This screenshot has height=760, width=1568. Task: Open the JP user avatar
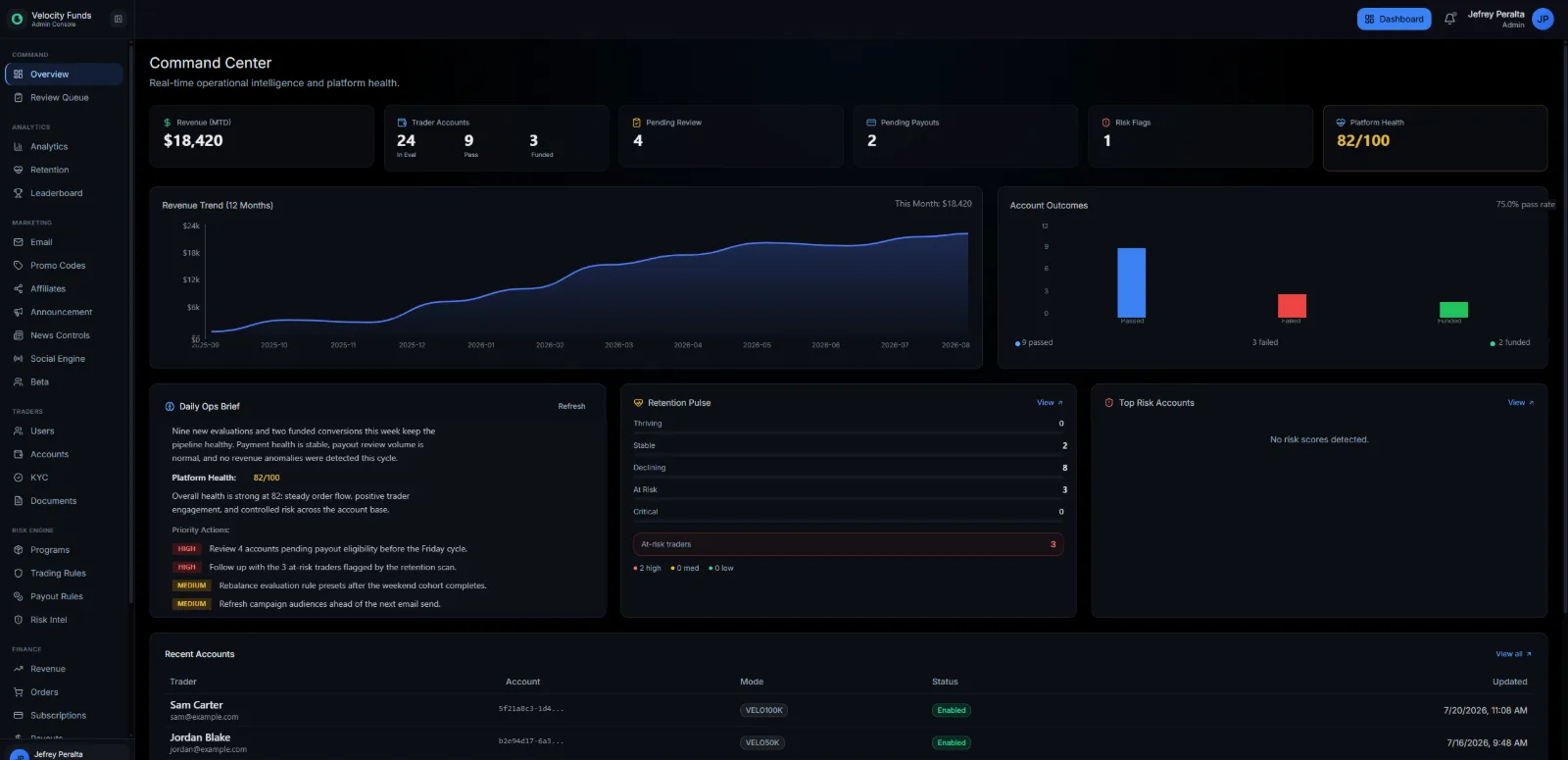[1543, 19]
